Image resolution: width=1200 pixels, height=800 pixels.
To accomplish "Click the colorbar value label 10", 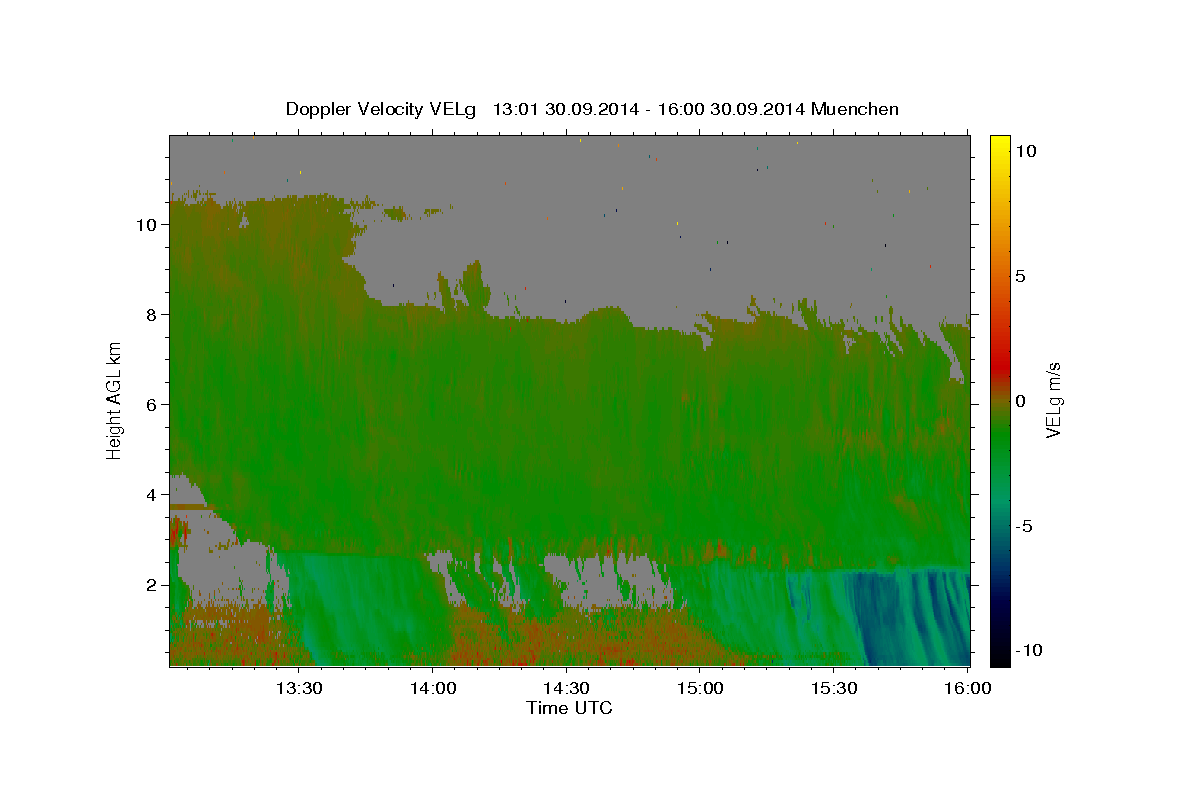I will point(1025,150).
